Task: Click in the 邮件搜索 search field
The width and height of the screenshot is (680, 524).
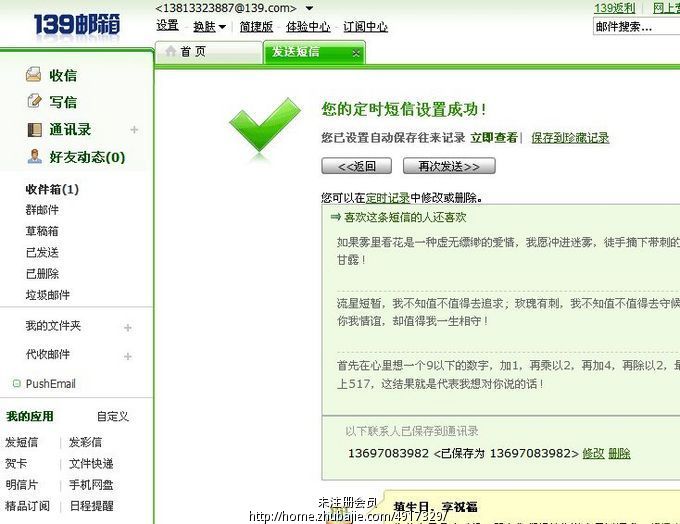Action: coord(636,27)
